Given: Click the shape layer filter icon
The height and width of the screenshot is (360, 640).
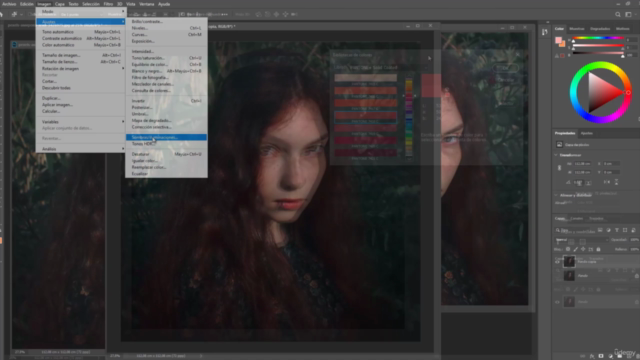Looking at the screenshot, I should pyautogui.click(x=625, y=230).
